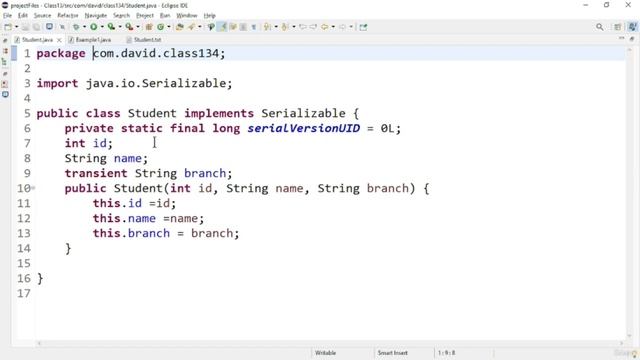Click the Open Perspective icon
Image resolution: width=640 pixels, height=360 pixels.
pyautogui.click(x=617, y=27)
